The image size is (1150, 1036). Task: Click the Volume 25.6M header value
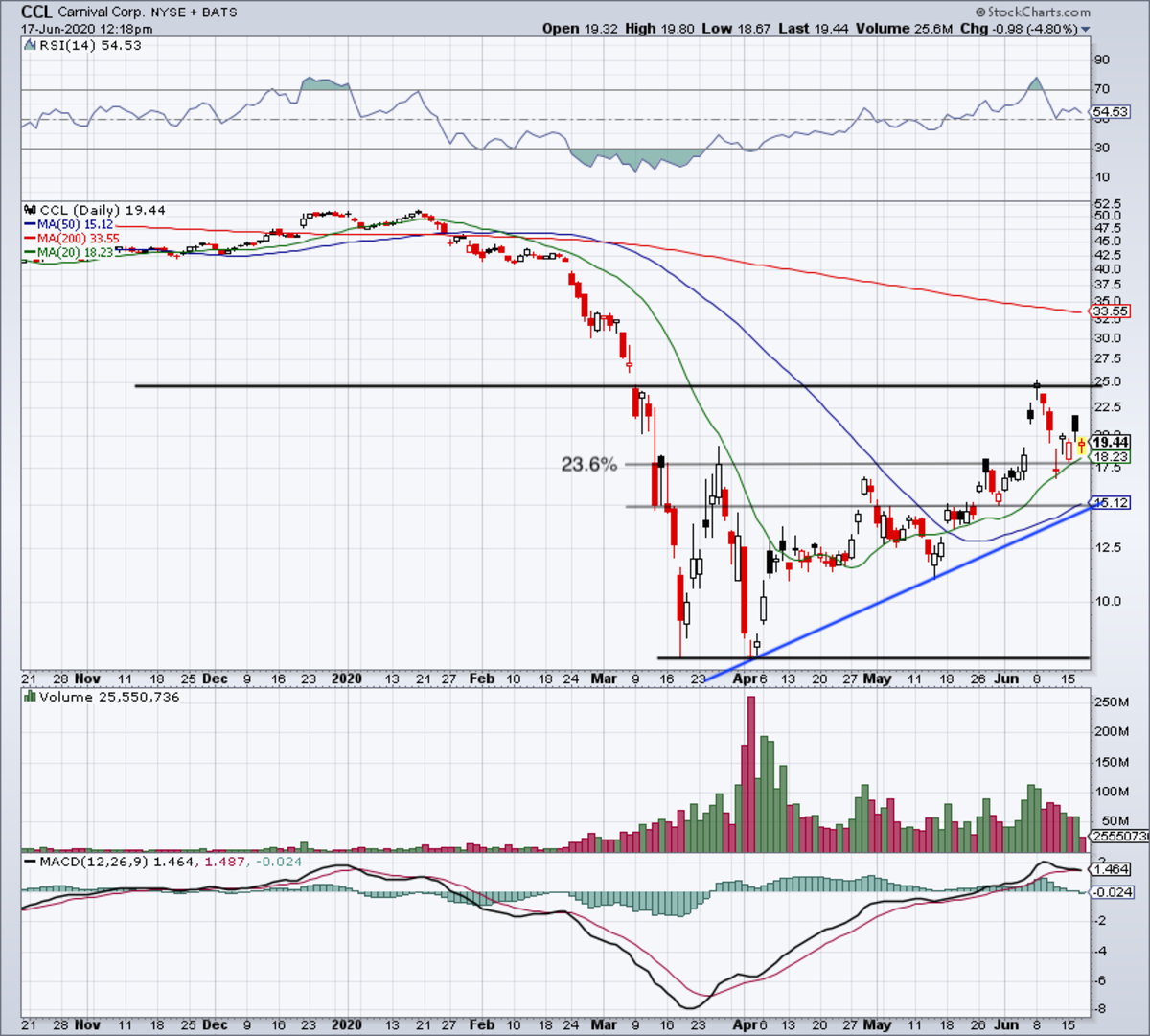904,29
